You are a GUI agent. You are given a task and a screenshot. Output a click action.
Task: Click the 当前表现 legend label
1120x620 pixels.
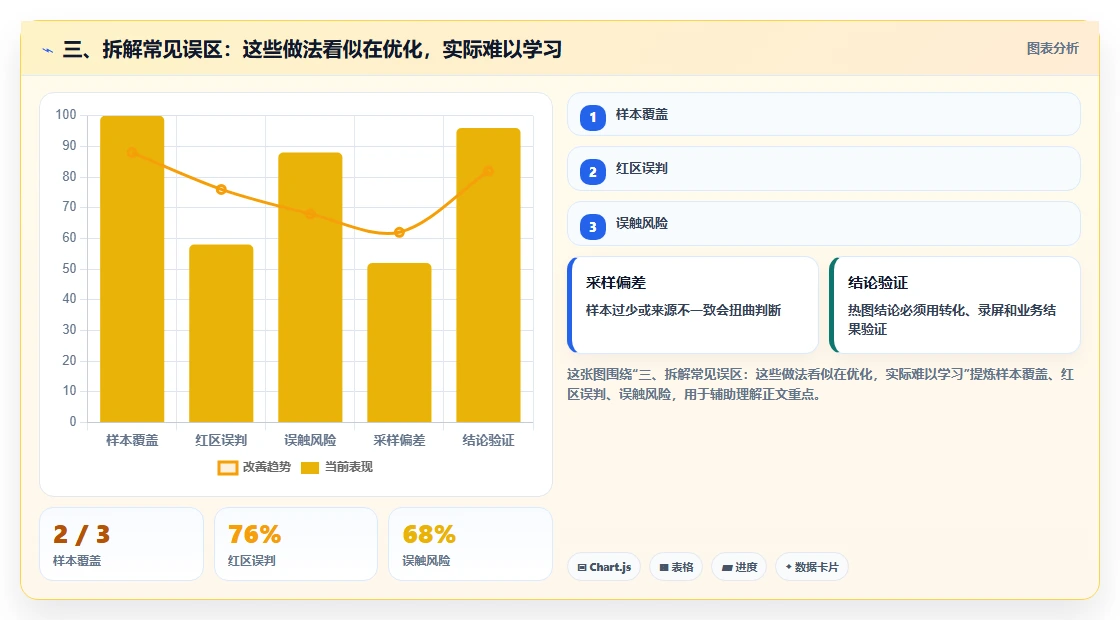coord(349,466)
